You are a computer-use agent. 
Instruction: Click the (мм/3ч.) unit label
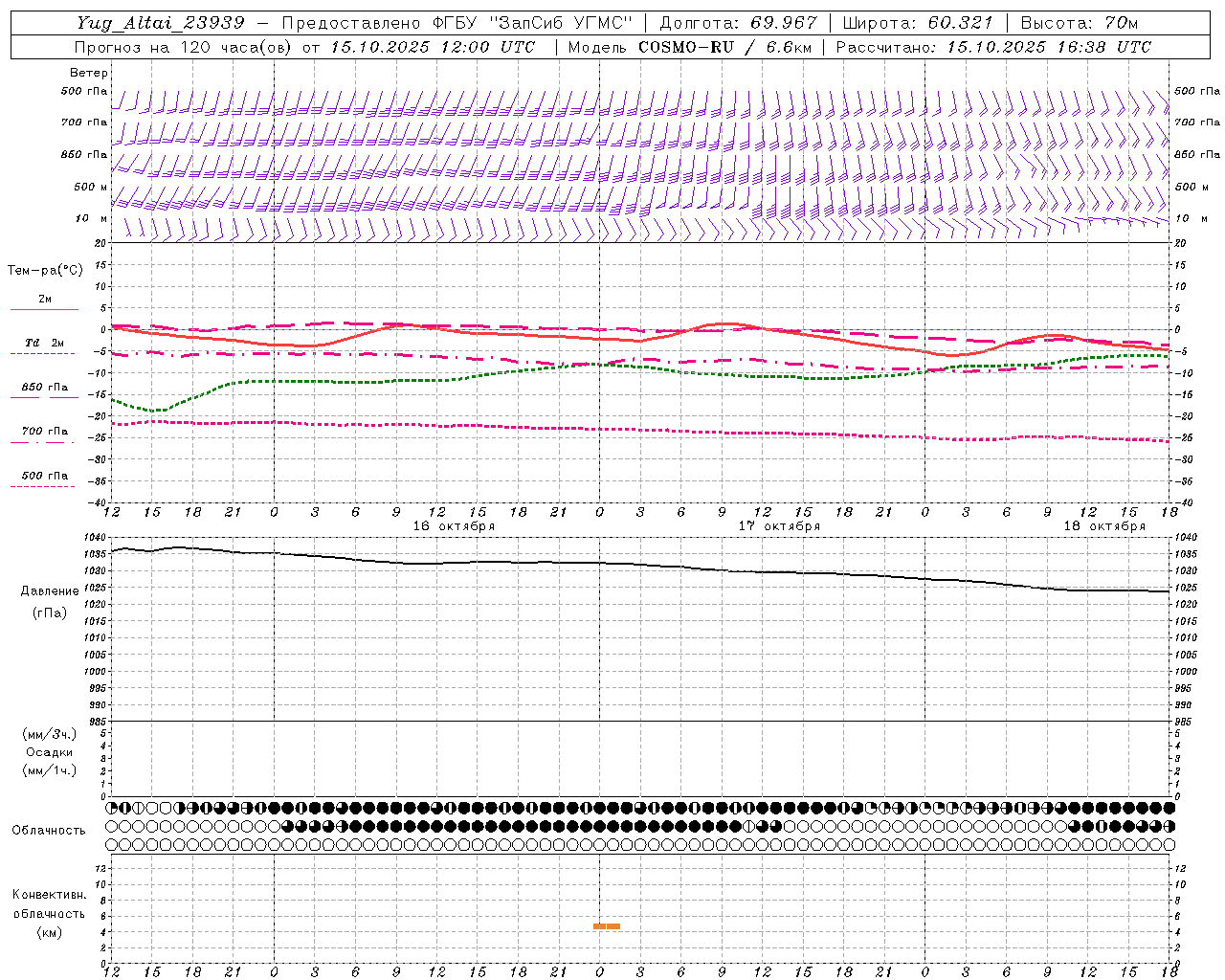50,734
